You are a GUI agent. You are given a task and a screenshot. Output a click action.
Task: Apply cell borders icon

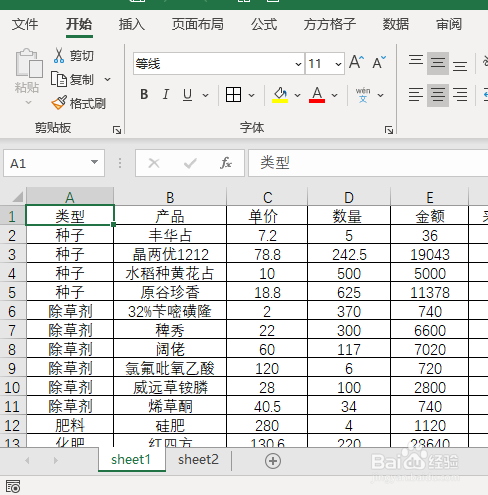point(233,95)
